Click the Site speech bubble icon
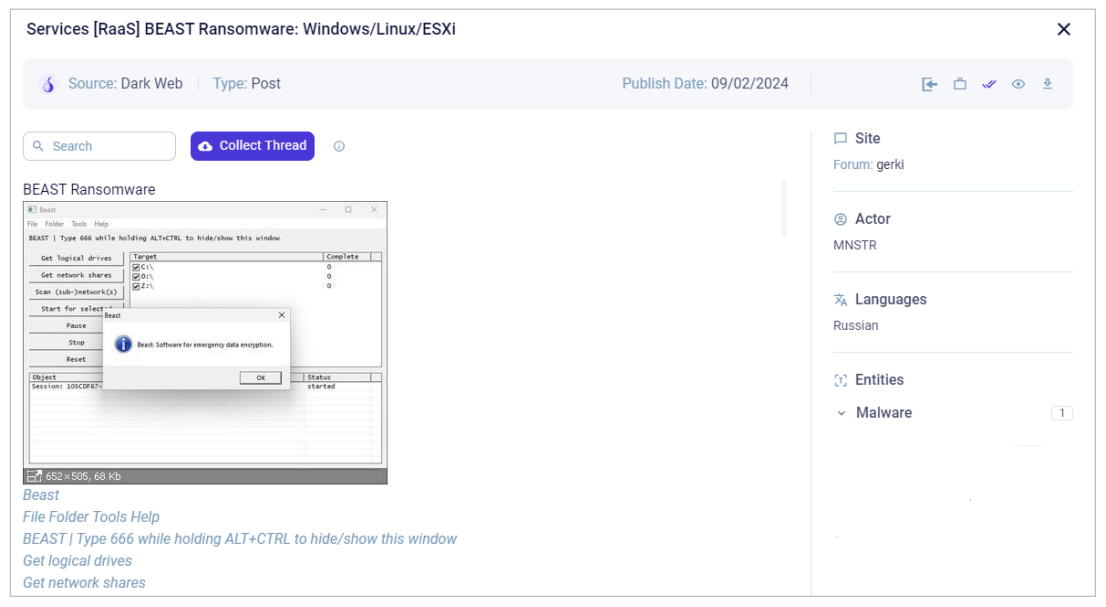The image size is (1106, 607). coord(840,138)
